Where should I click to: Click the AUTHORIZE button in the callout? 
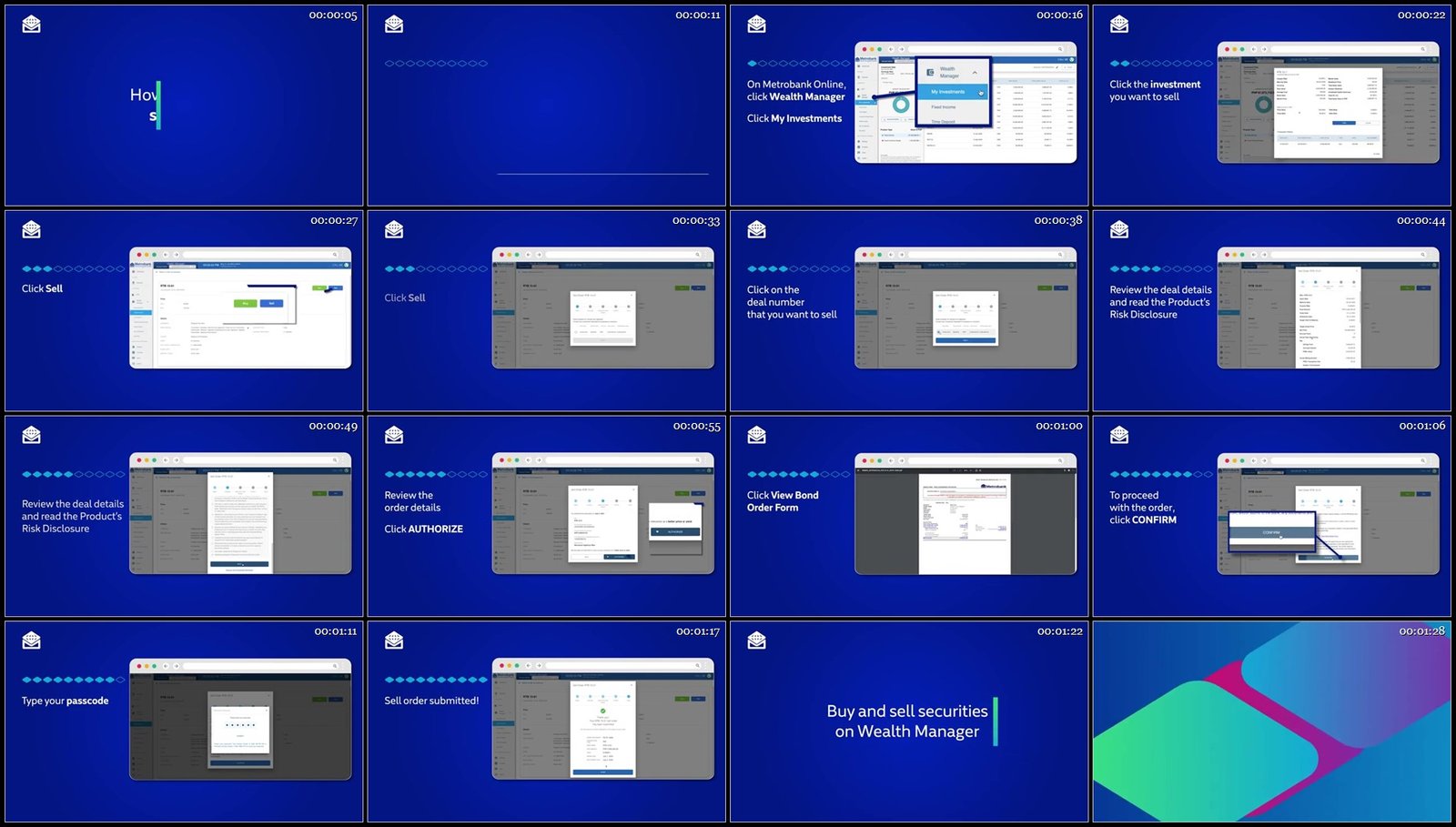pyautogui.click(x=675, y=531)
